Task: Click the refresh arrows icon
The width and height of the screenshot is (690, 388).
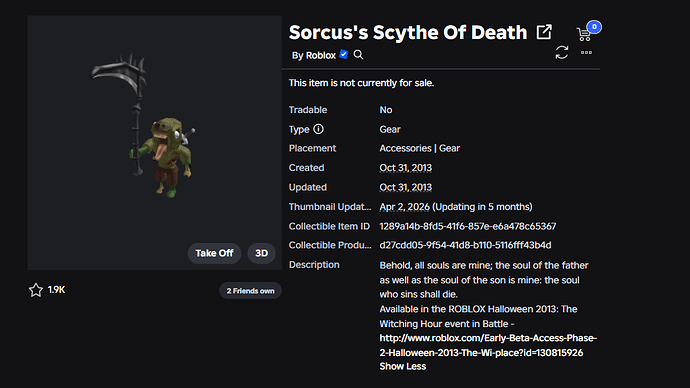Action: (562, 53)
